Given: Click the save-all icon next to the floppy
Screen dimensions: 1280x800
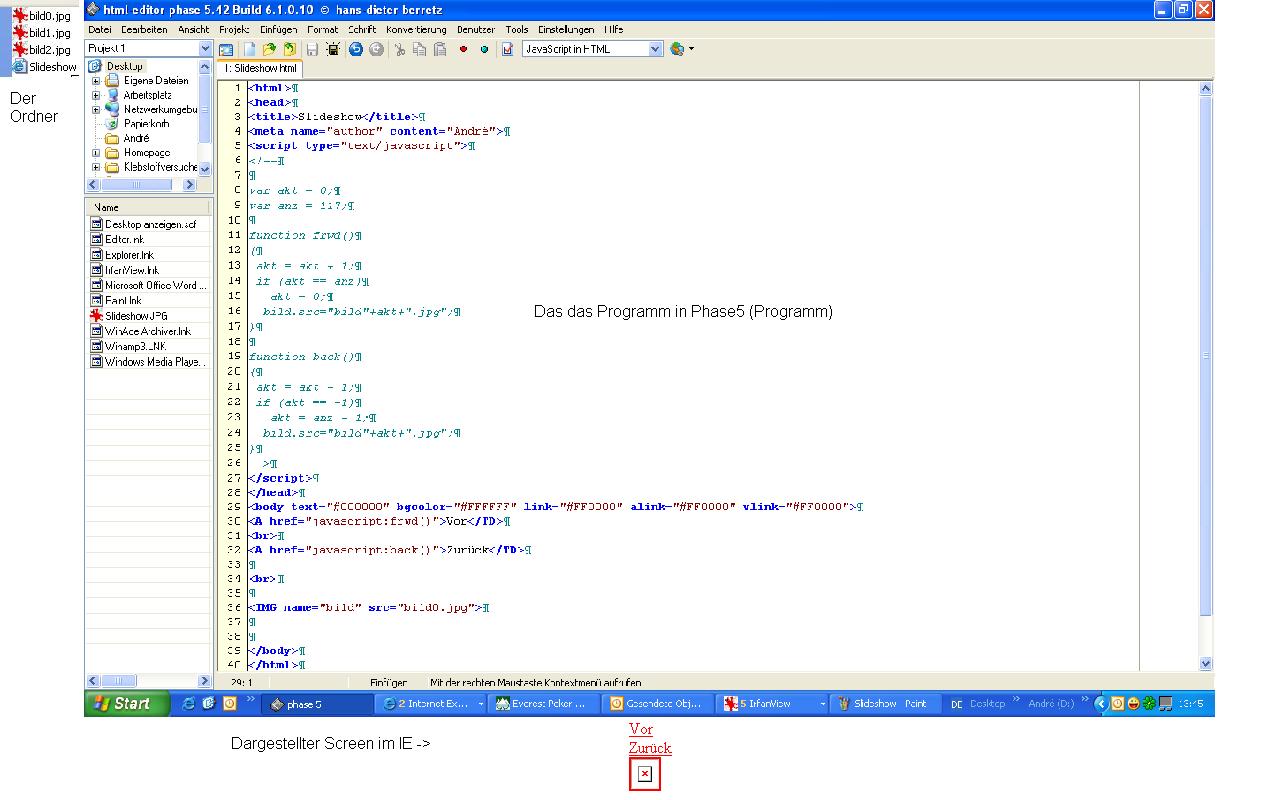Looking at the screenshot, I should [333, 49].
